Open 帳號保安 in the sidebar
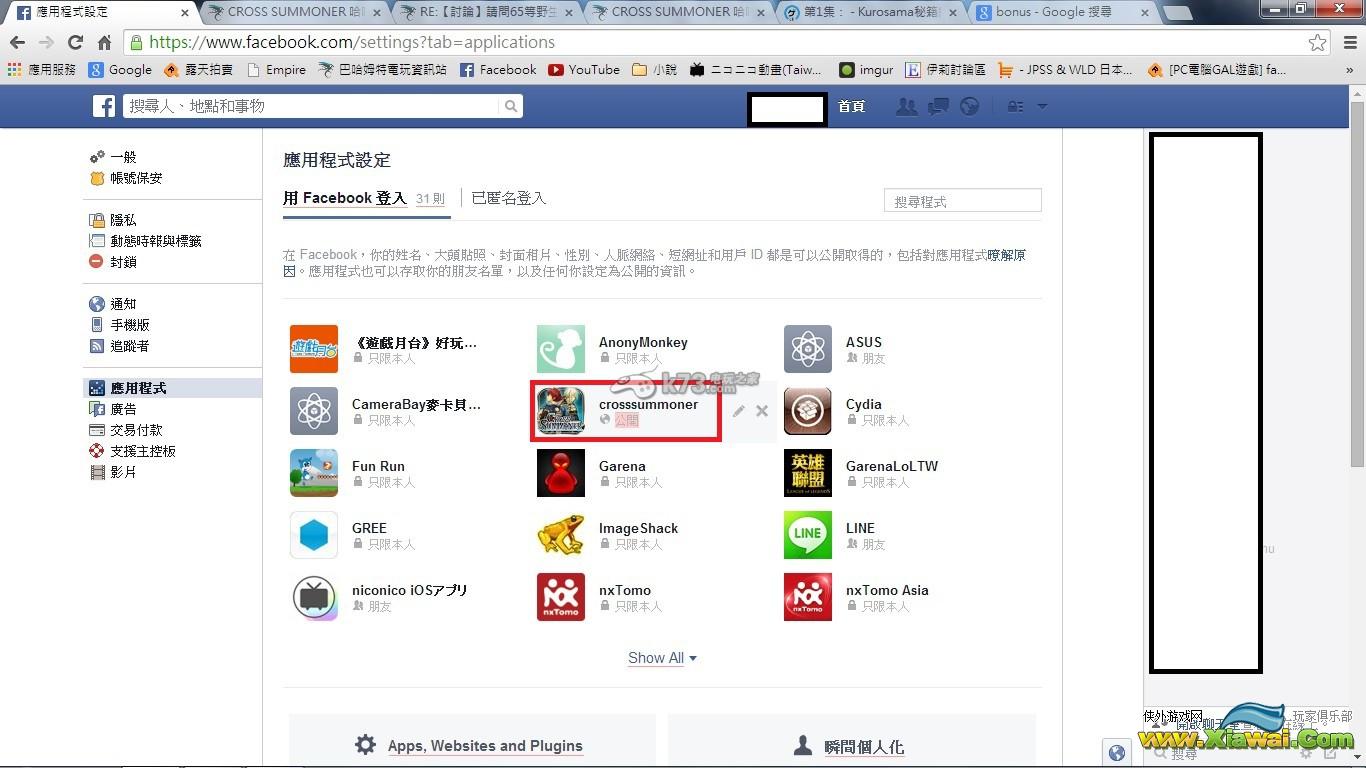This screenshot has height=768, width=1366. click(136, 178)
